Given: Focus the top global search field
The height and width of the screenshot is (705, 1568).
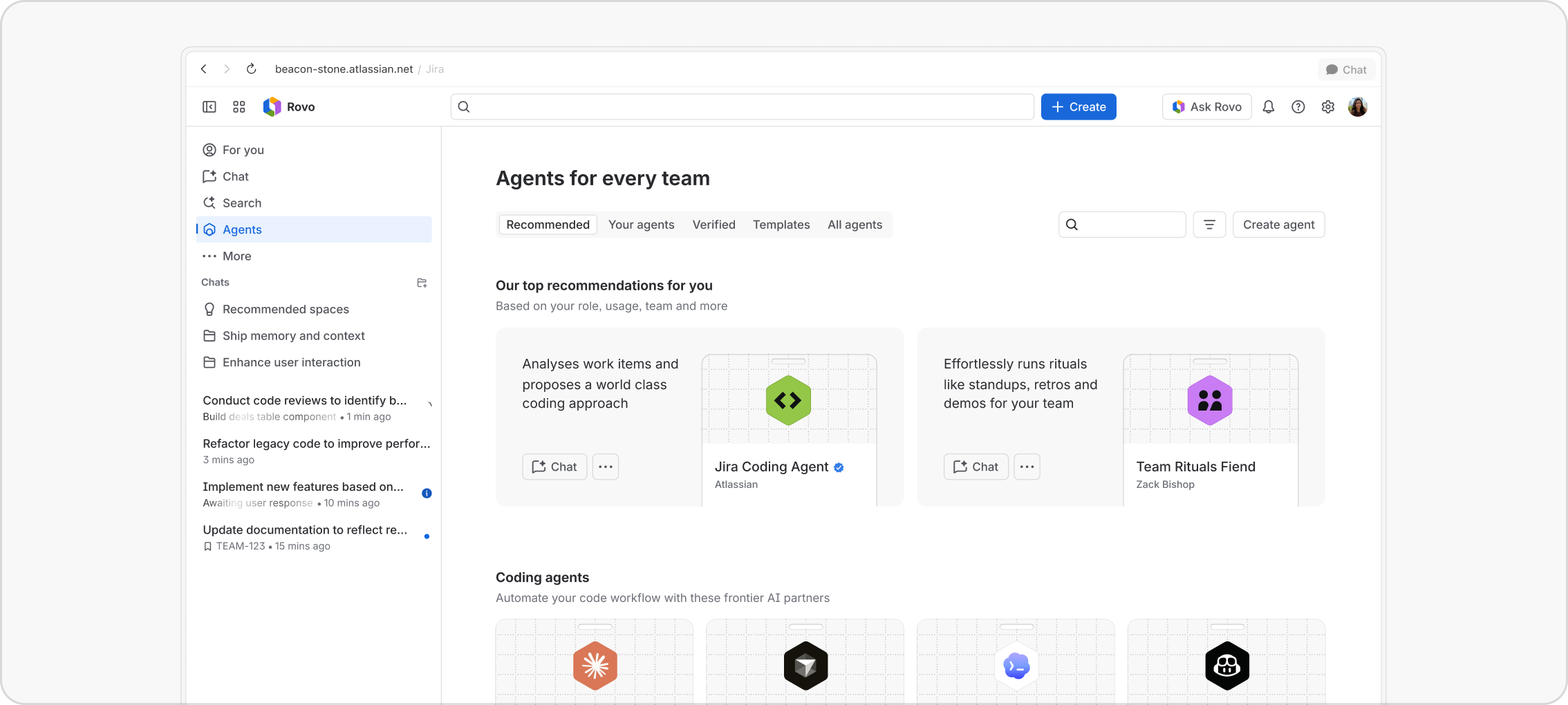Looking at the screenshot, I should coord(743,106).
